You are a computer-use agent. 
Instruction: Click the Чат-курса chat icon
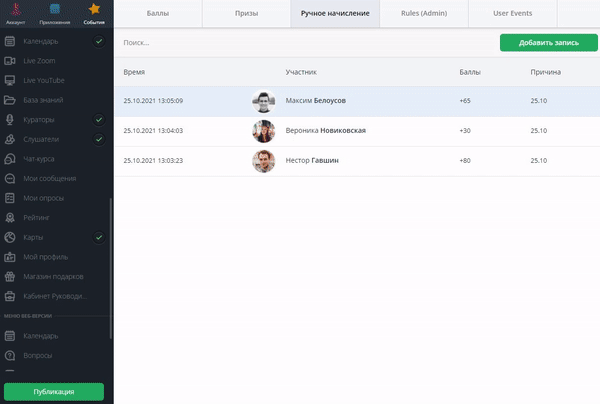(x=10, y=159)
